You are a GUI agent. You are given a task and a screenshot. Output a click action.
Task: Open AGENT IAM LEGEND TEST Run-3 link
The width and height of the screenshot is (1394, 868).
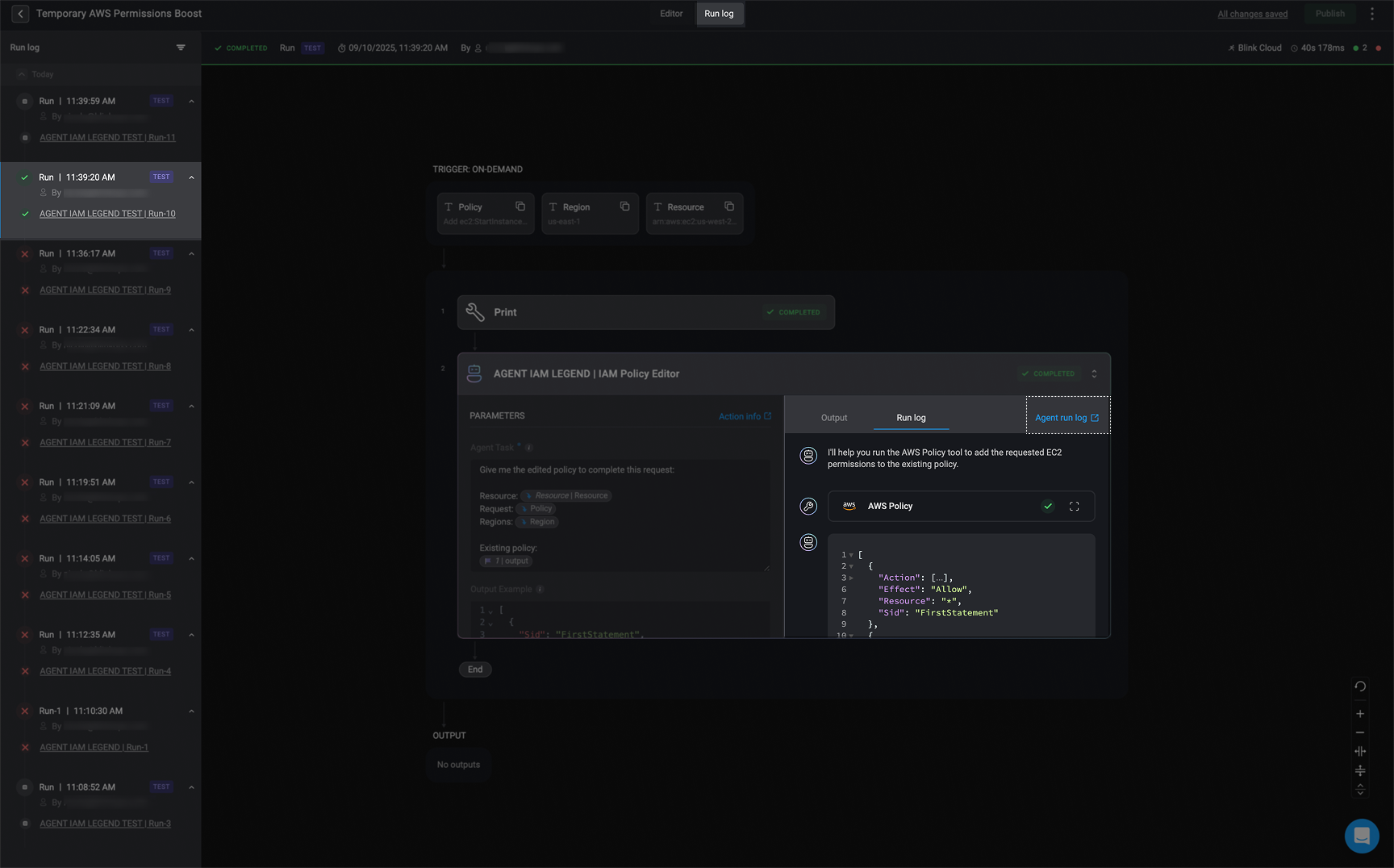pyautogui.click(x=105, y=824)
